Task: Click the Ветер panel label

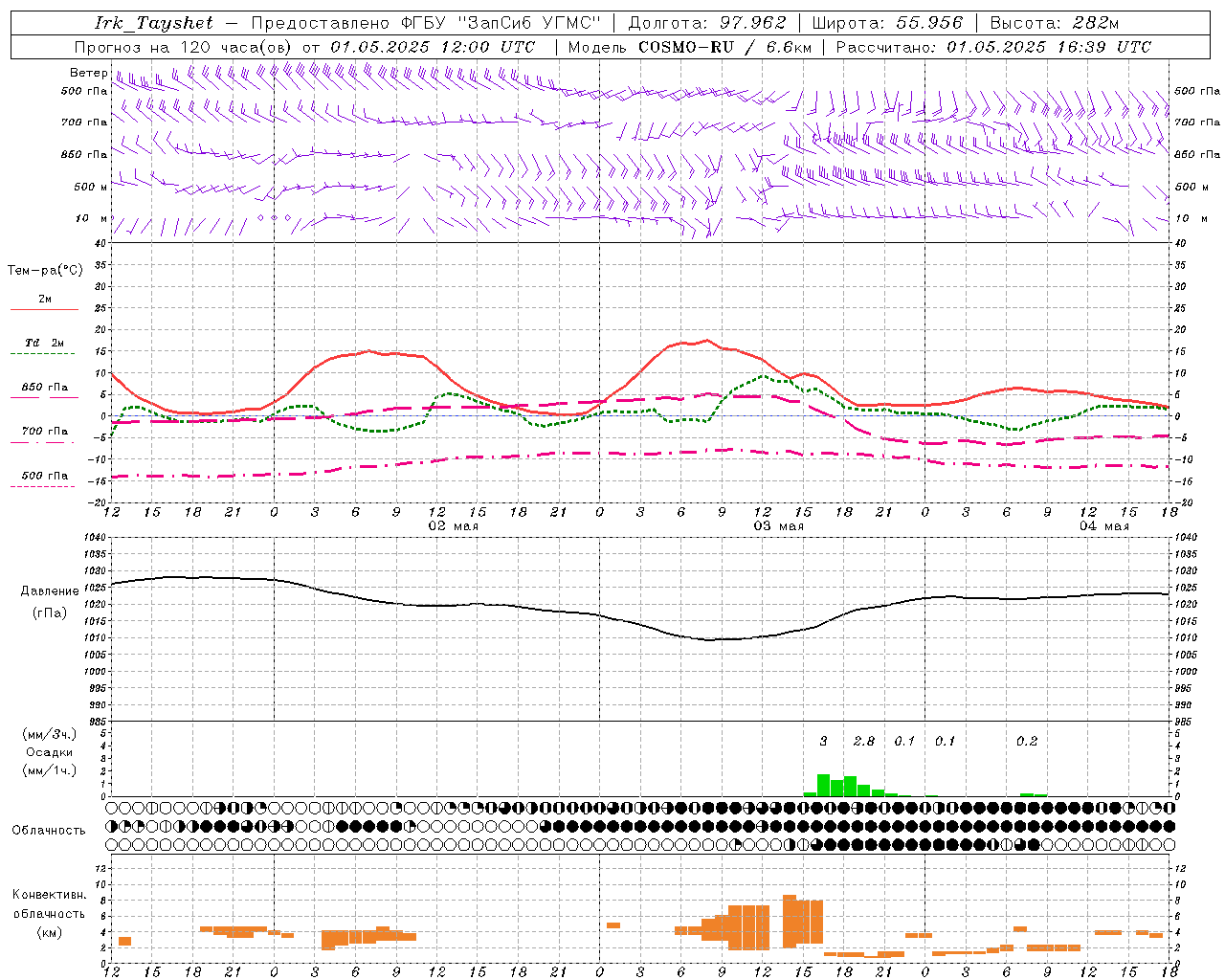Action: [88, 73]
